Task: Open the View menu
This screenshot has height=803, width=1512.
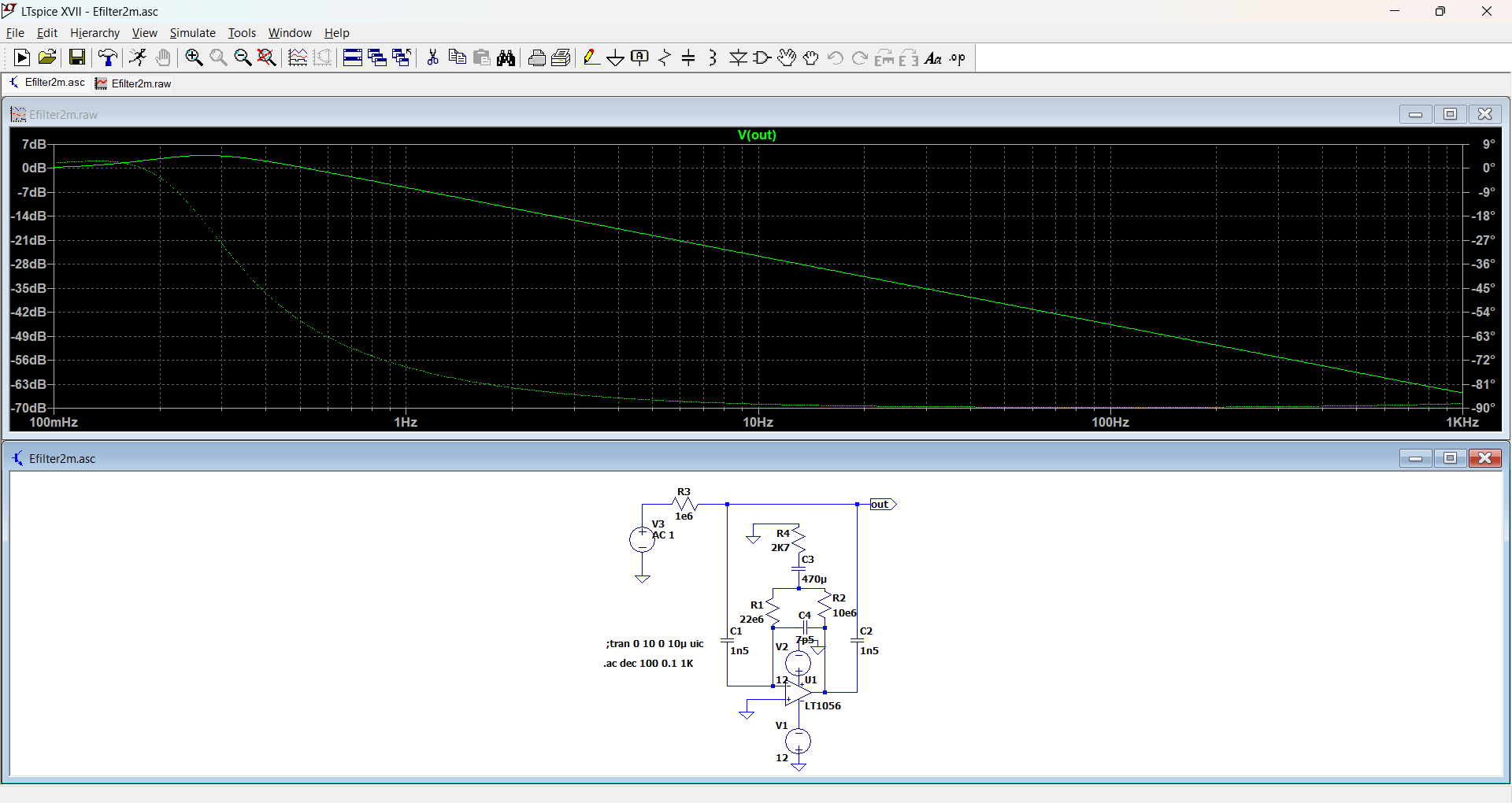Action: (144, 33)
